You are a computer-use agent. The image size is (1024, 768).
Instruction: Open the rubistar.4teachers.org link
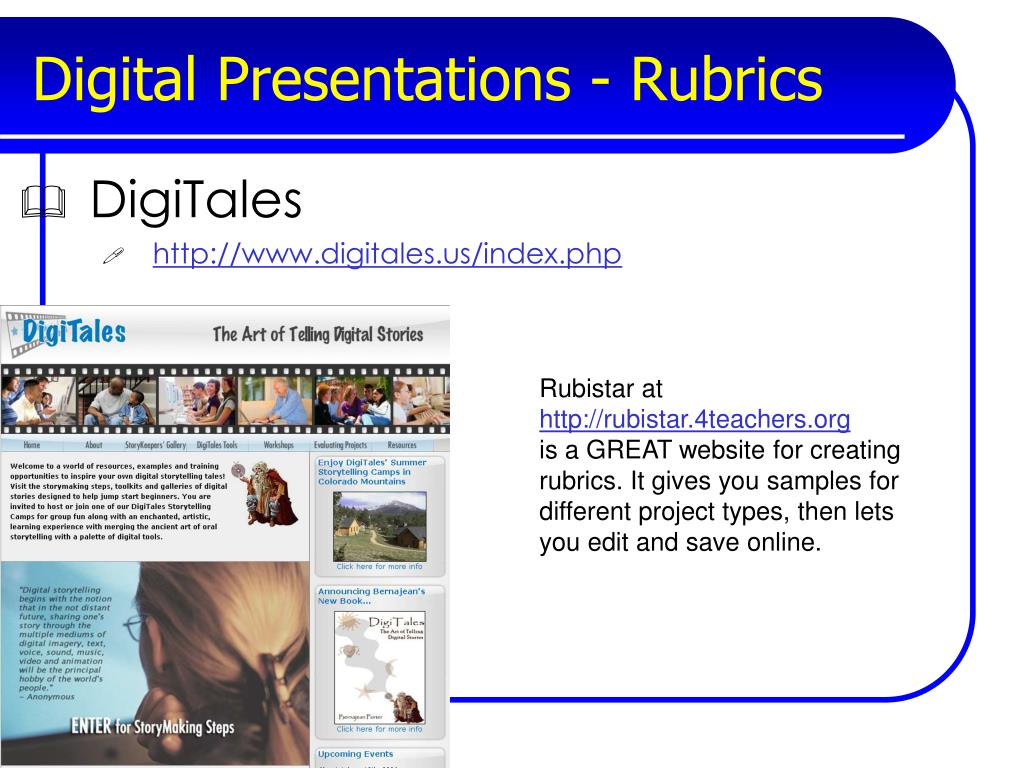pos(695,419)
